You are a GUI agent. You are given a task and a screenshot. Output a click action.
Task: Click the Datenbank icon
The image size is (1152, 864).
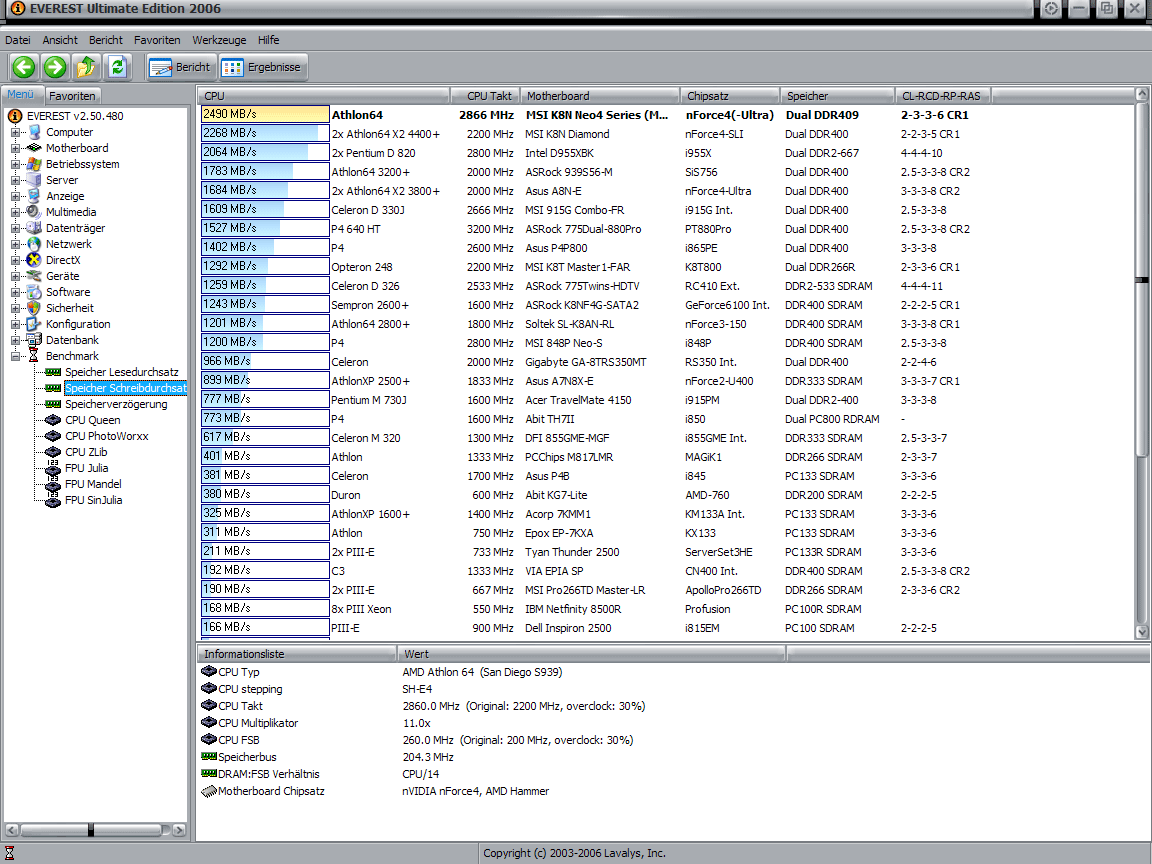tap(34, 340)
